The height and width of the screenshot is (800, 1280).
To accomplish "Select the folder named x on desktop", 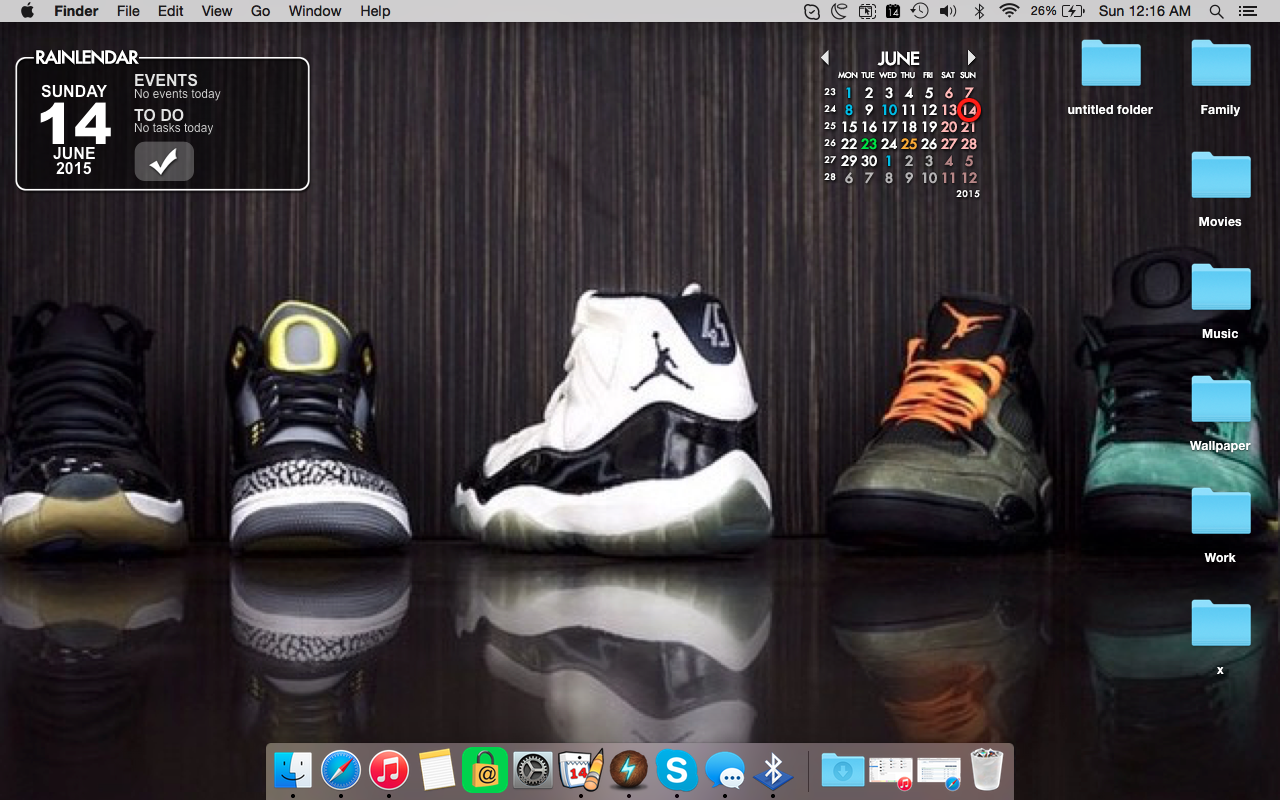I will tap(1220, 638).
